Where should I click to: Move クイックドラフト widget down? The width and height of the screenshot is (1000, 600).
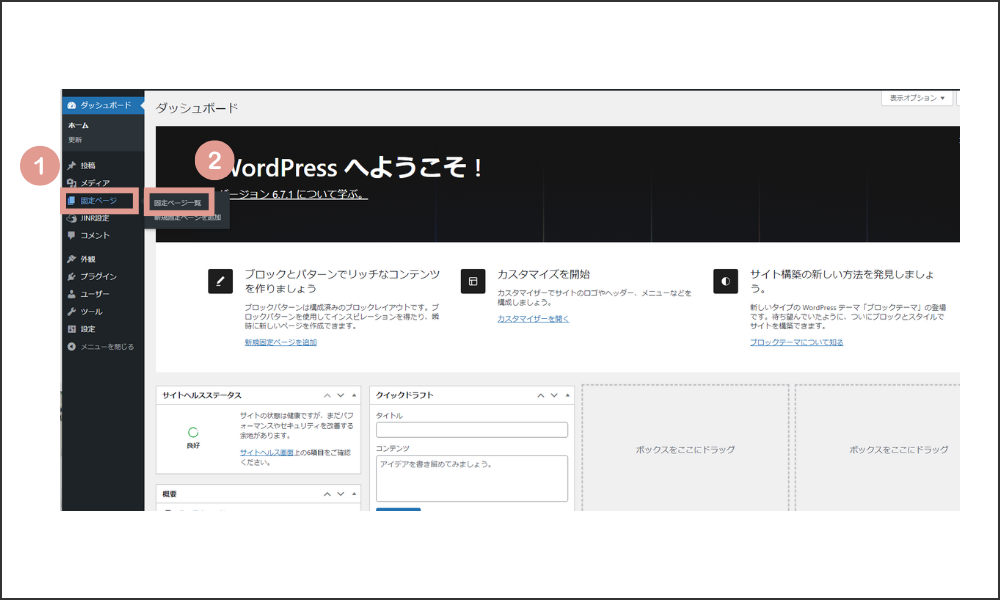pos(554,395)
